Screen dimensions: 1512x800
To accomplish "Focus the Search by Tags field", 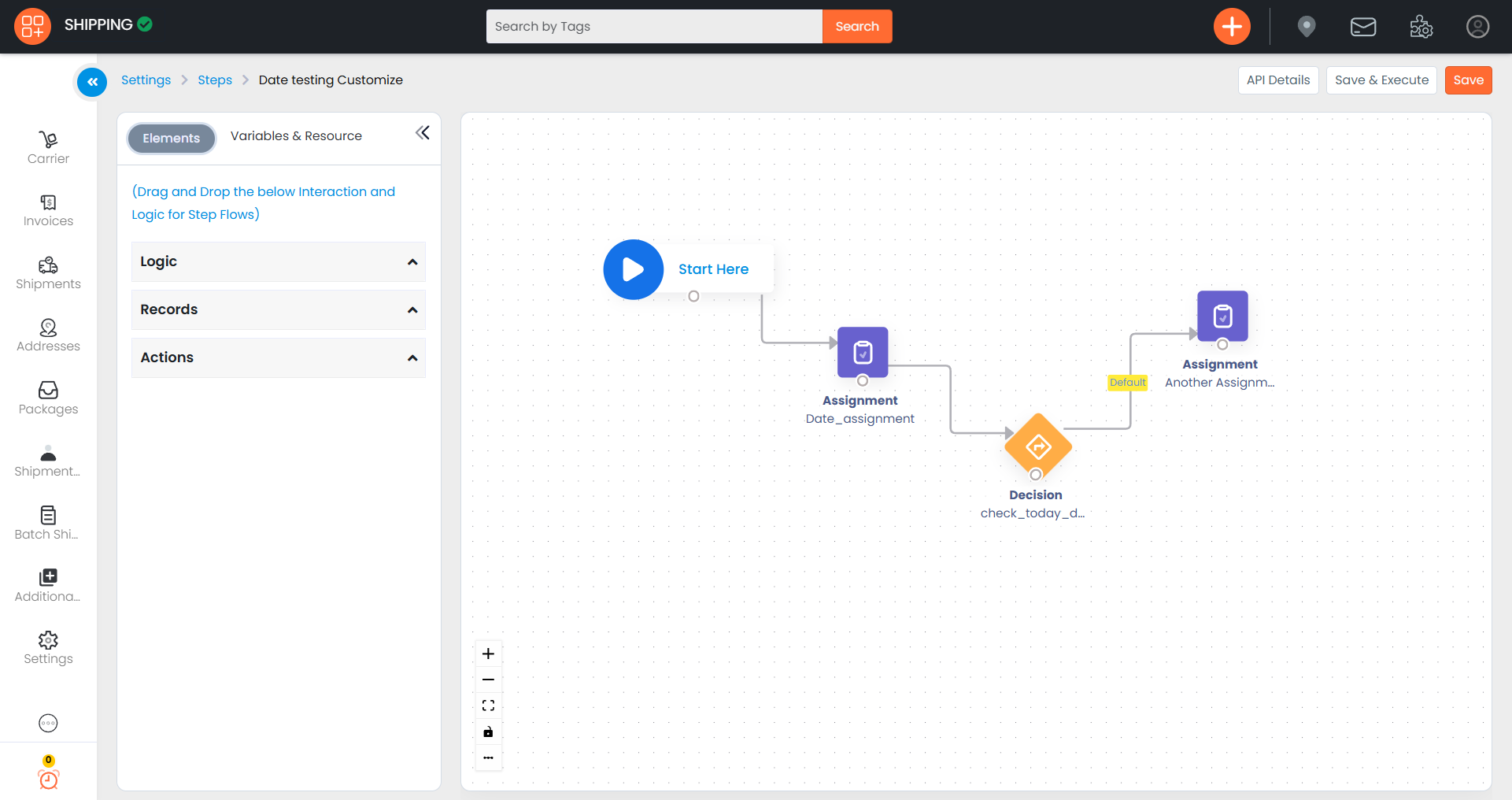I will (x=654, y=26).
